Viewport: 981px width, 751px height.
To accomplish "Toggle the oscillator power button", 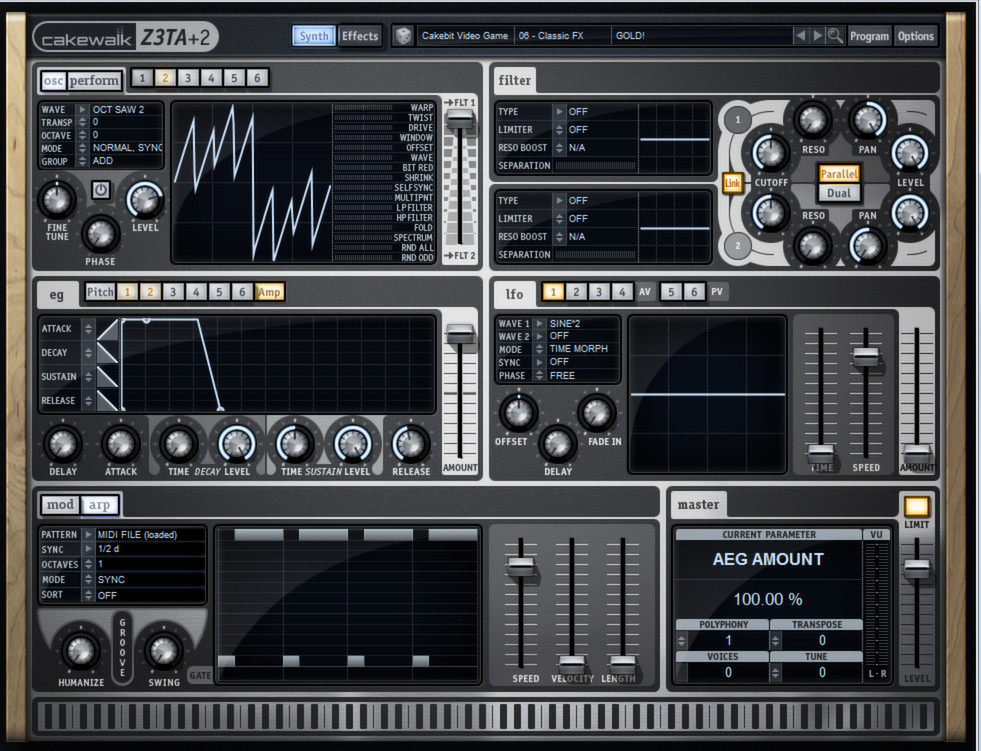I will (102, 192).
